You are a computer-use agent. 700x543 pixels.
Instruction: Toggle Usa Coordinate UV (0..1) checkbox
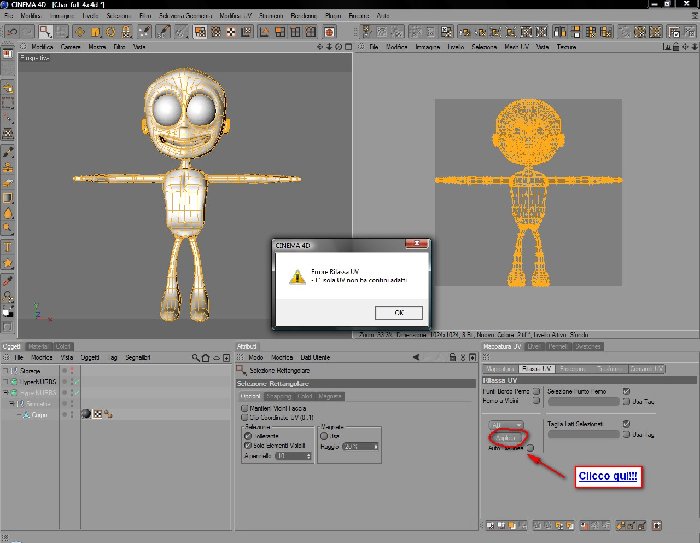[244, 418]
